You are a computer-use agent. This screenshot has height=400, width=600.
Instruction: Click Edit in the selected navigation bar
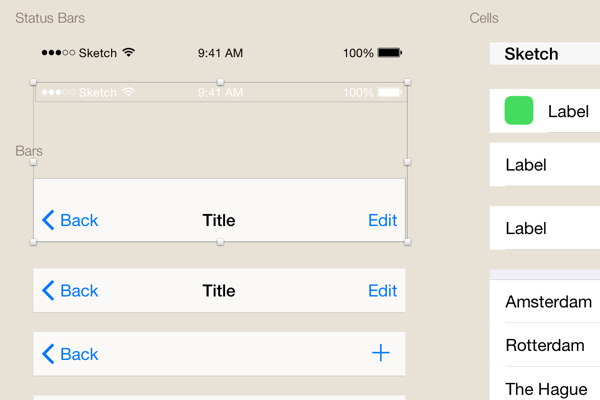click(x=382, y=220)
